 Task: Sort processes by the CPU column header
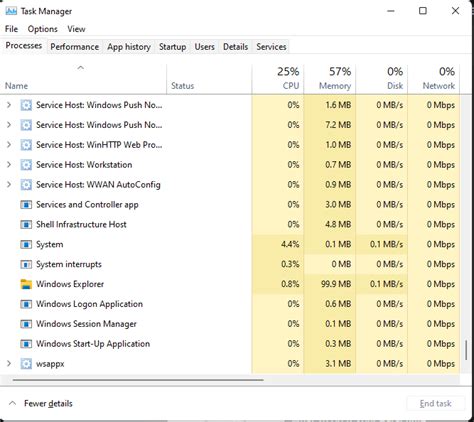click(278, 79)
